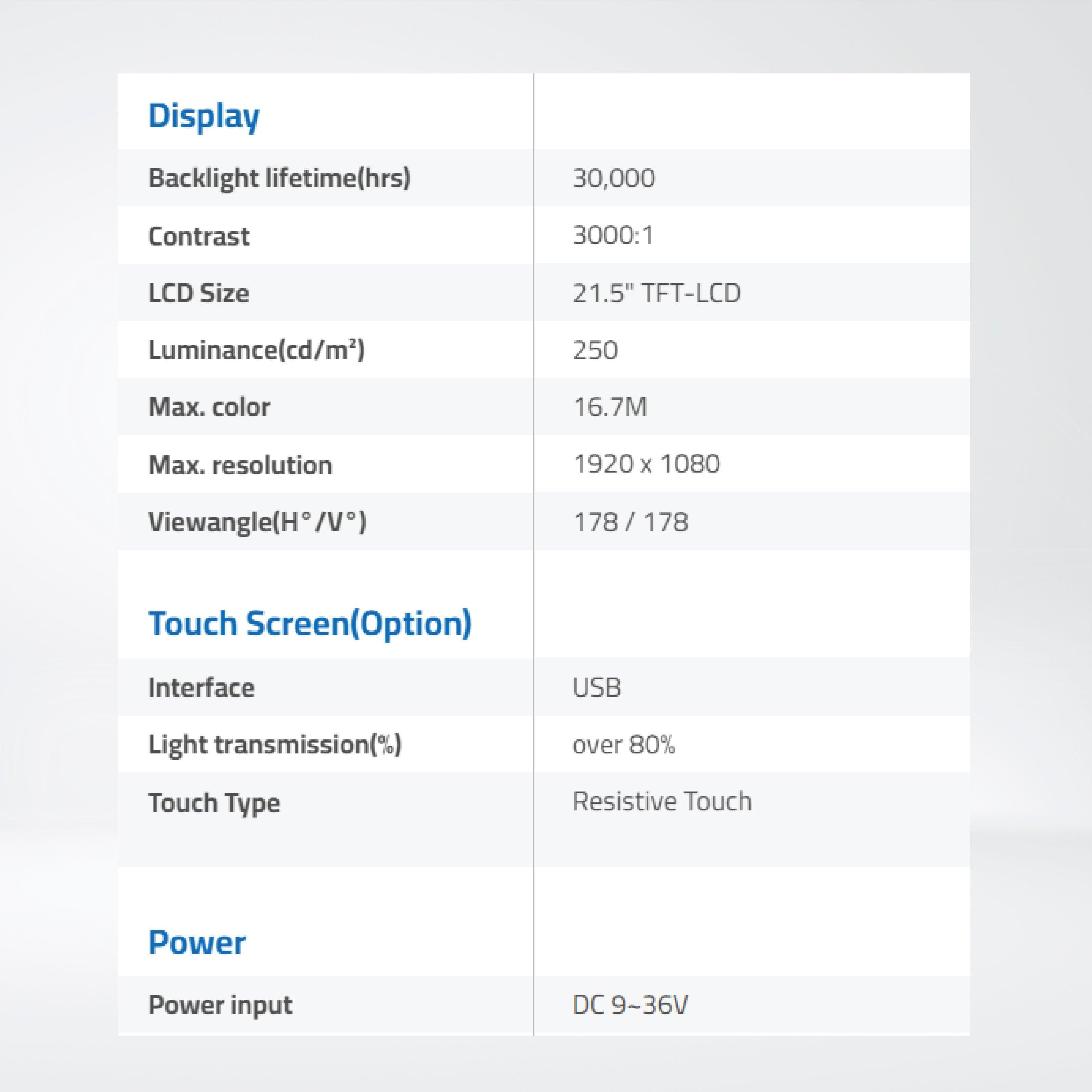Click the 178 / 178 value

point(631,522)
